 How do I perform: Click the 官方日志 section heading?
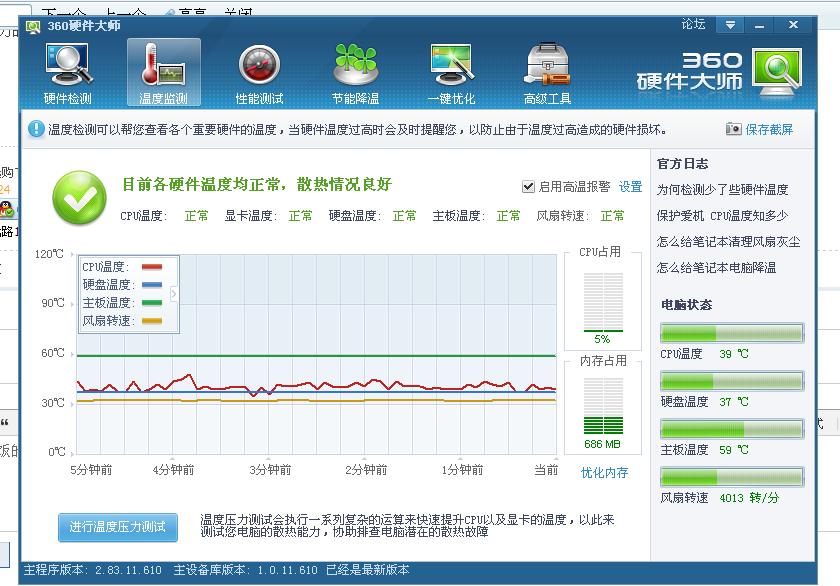coord(682,164)
